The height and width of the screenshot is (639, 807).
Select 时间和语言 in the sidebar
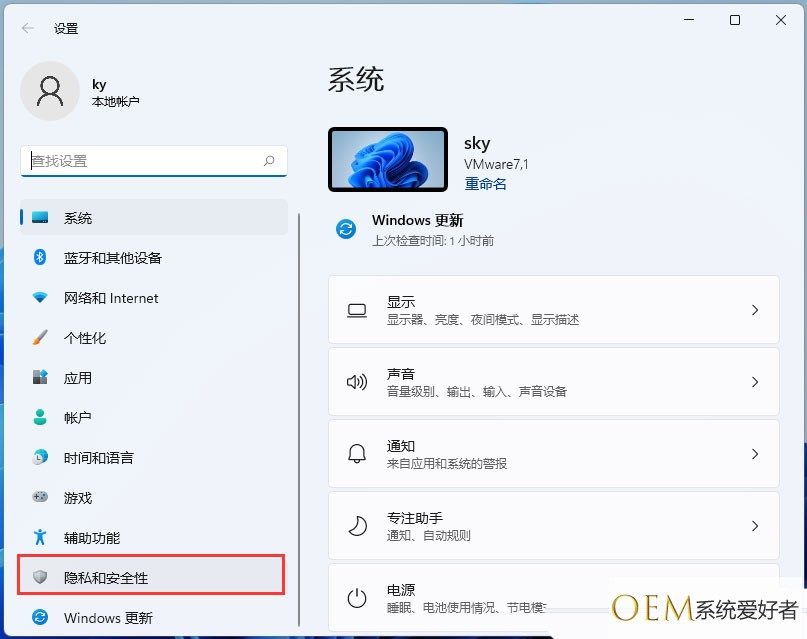coord(99,458)
